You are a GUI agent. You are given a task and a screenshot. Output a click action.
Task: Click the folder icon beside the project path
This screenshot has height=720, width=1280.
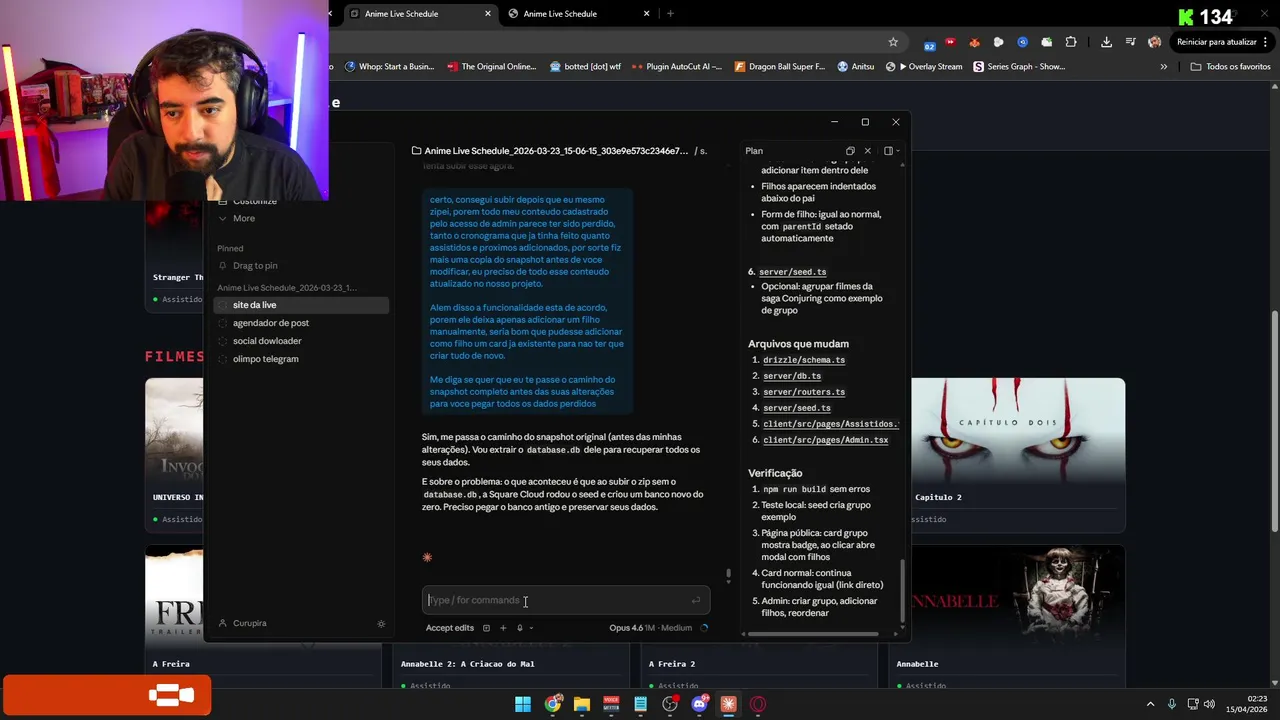[x=416, y=151]
